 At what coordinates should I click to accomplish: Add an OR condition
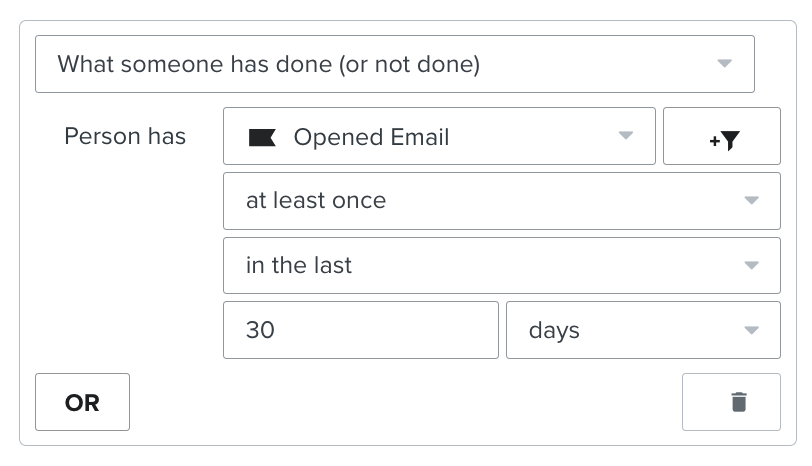pos(82,402)
